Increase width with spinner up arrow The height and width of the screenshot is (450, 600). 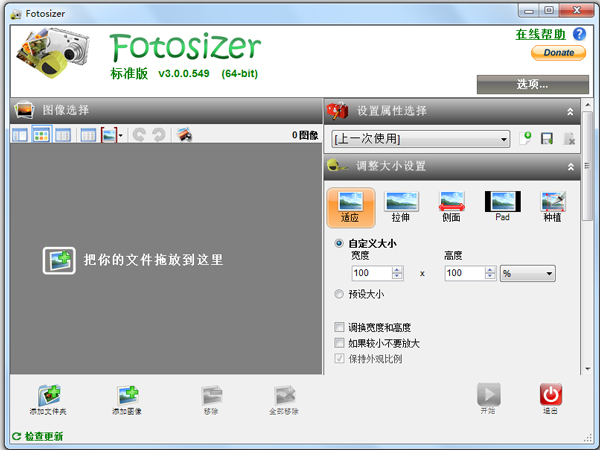397,270
